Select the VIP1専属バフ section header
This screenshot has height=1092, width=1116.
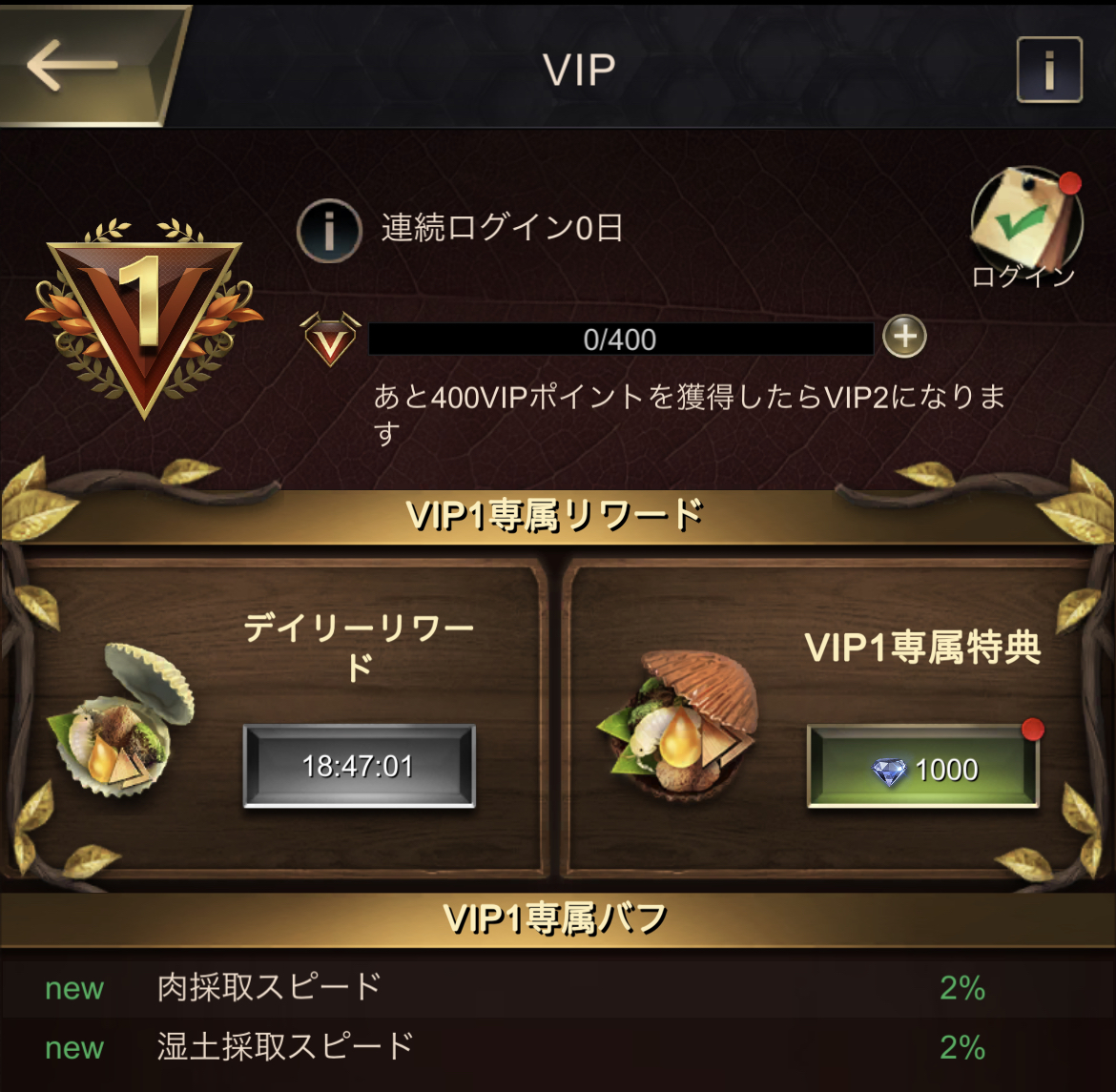click(x=555, y=918)
